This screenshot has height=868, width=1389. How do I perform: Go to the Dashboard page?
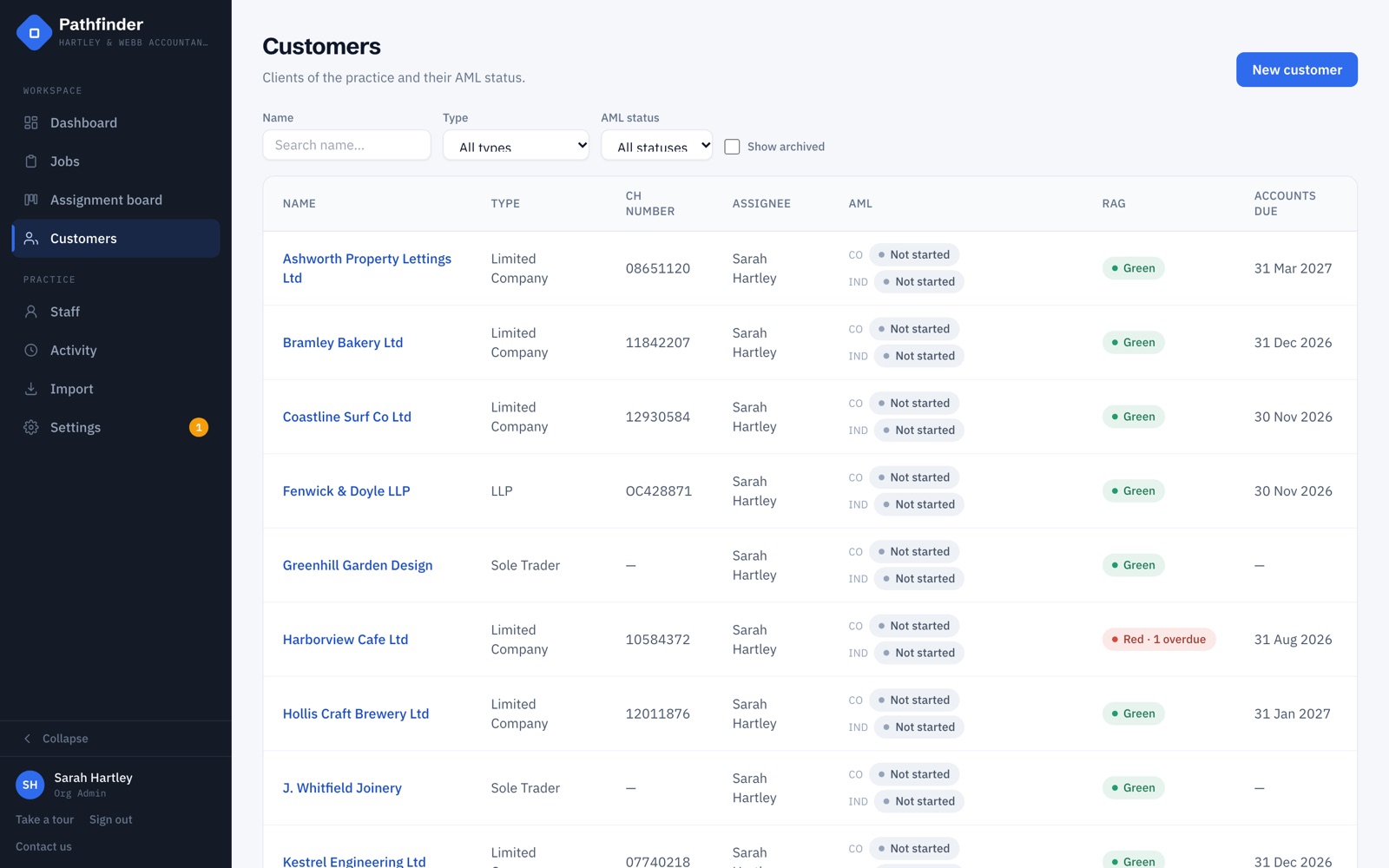coord(115,122)
